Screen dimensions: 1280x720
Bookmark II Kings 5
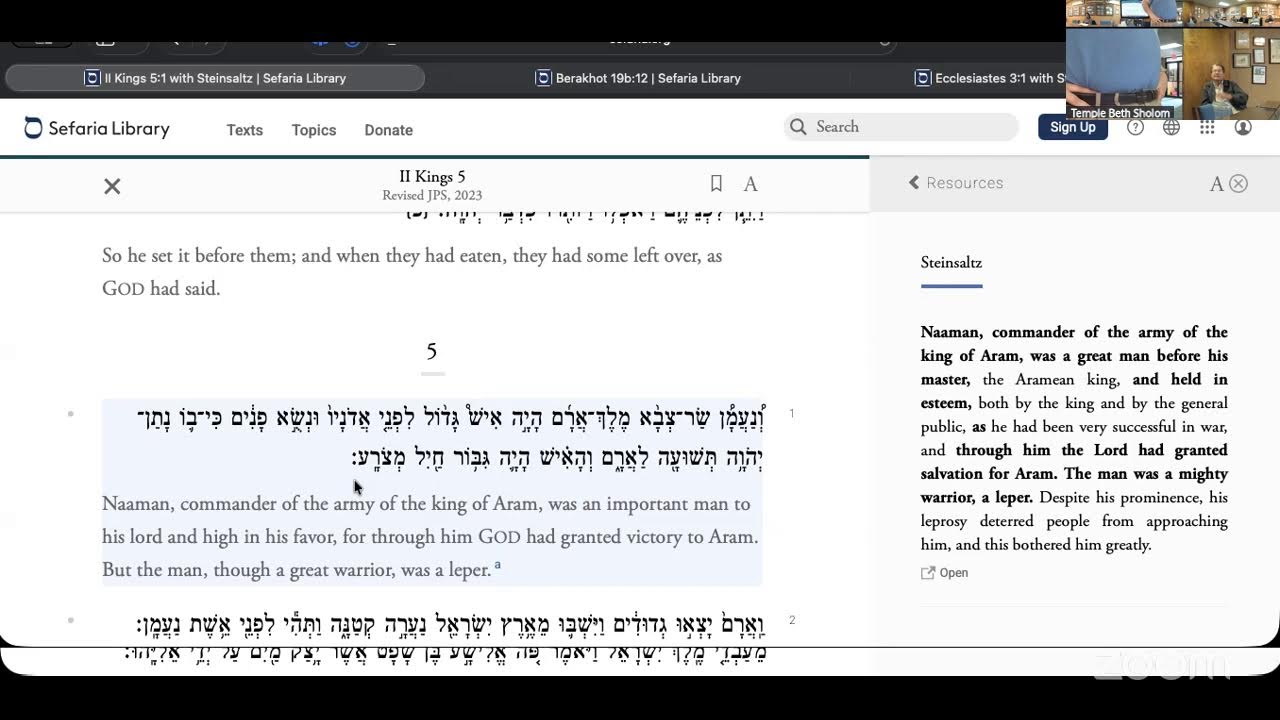716,183
